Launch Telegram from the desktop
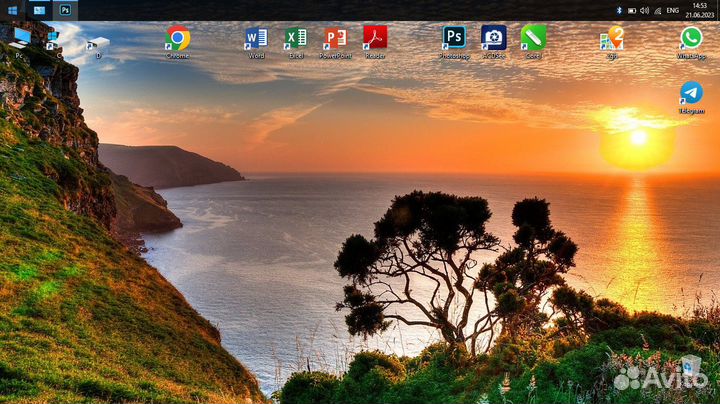Screen dimensions: 720x404 [691, 98]
